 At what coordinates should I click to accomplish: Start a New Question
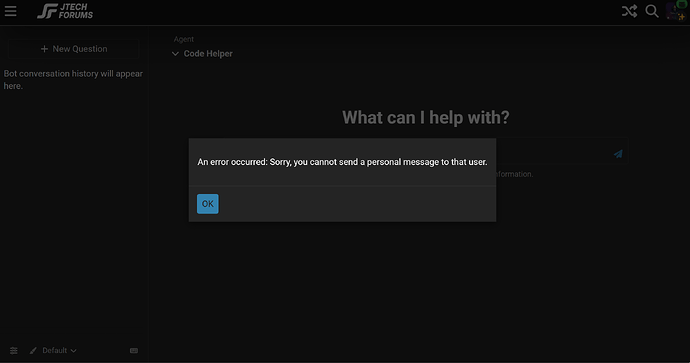(73, 49)
